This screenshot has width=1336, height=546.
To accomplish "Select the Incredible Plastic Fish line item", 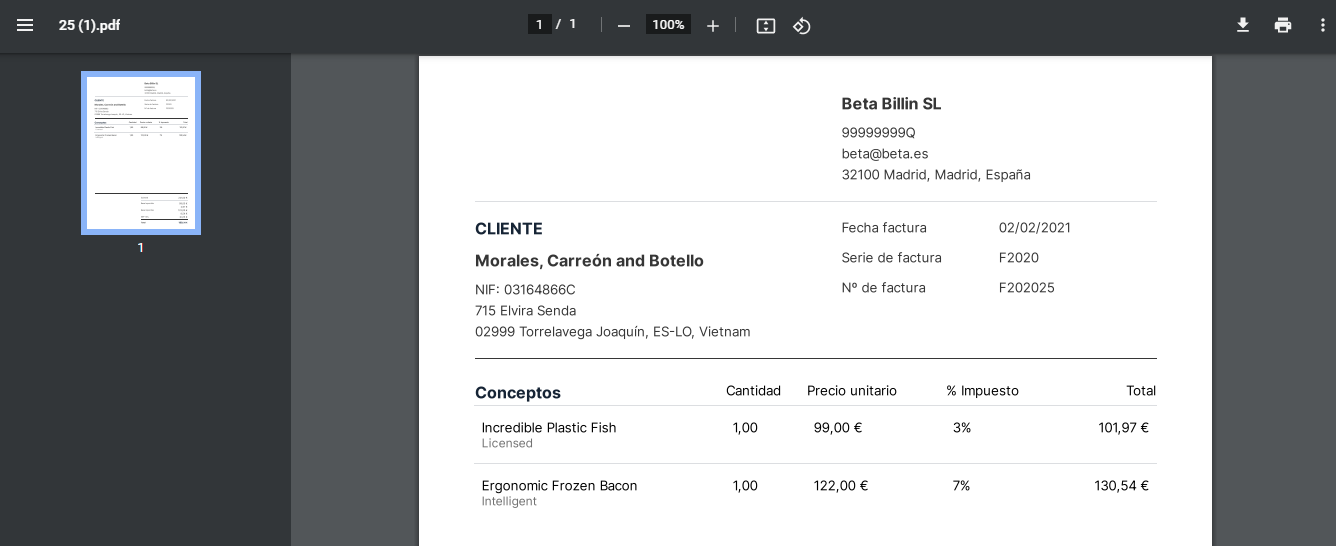I will pyautogui.click(x=549, y=428).
